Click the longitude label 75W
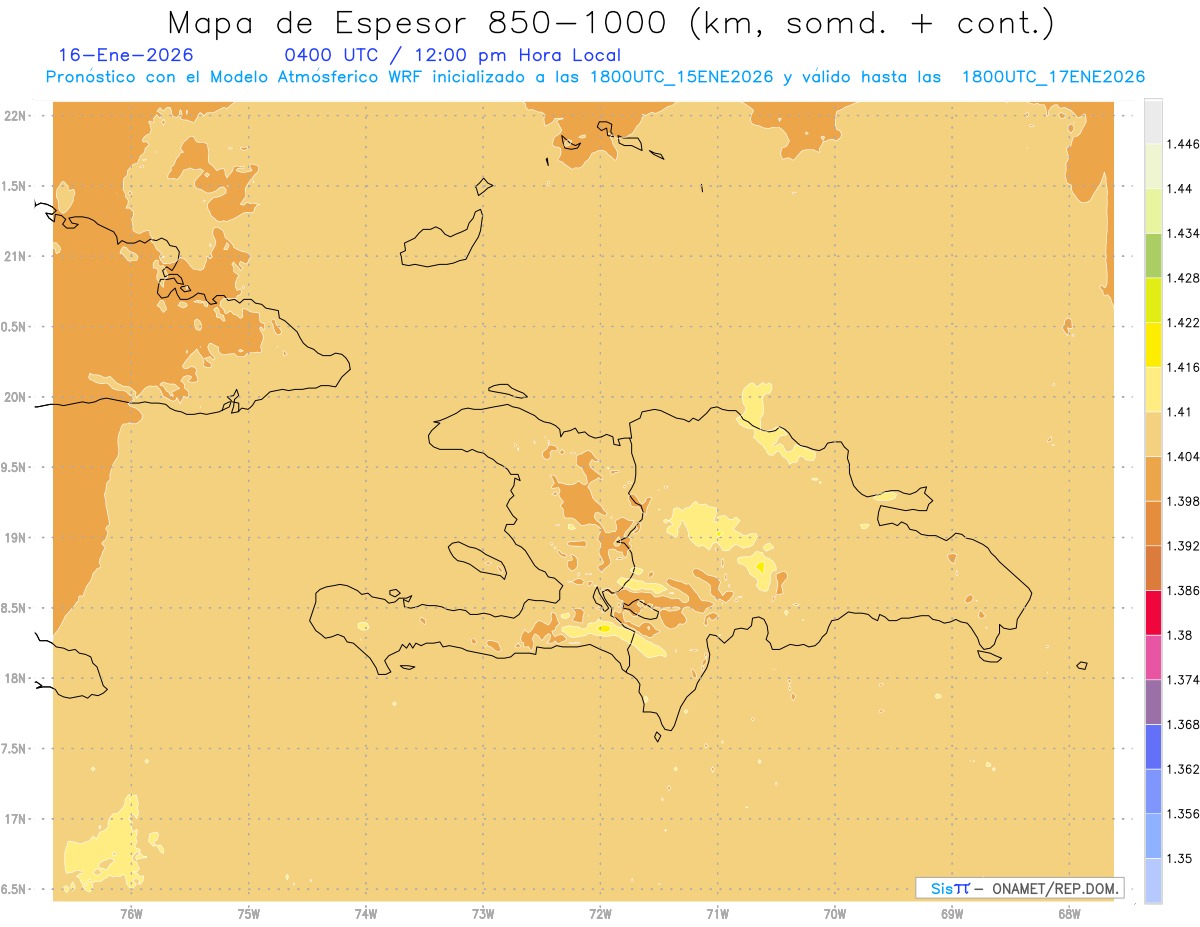 pos(248,914)
